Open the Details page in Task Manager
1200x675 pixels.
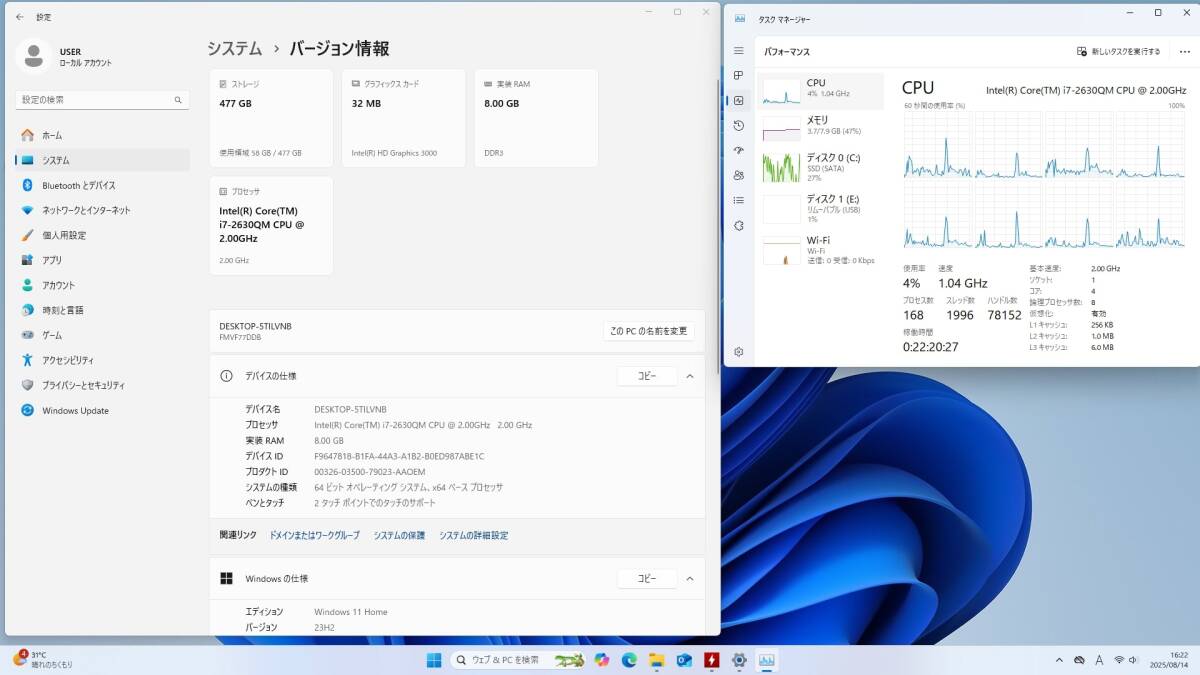click(x=739, y=200)
